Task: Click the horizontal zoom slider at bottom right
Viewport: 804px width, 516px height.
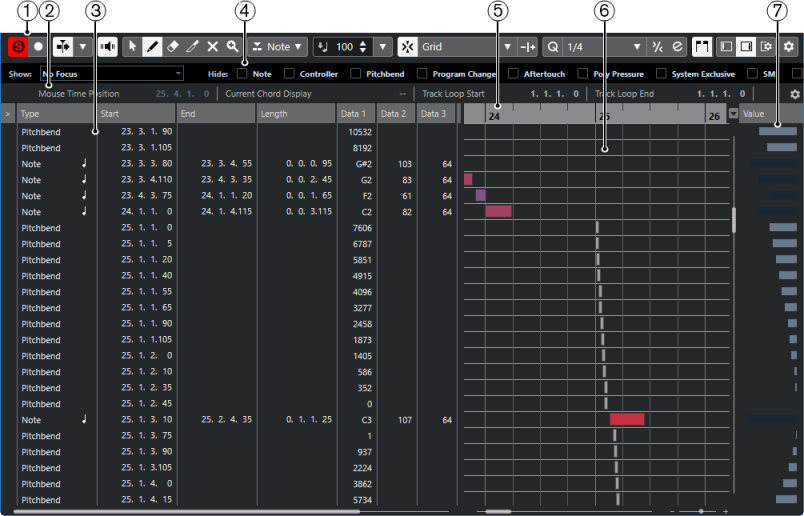Action: [x=700, y=511]
